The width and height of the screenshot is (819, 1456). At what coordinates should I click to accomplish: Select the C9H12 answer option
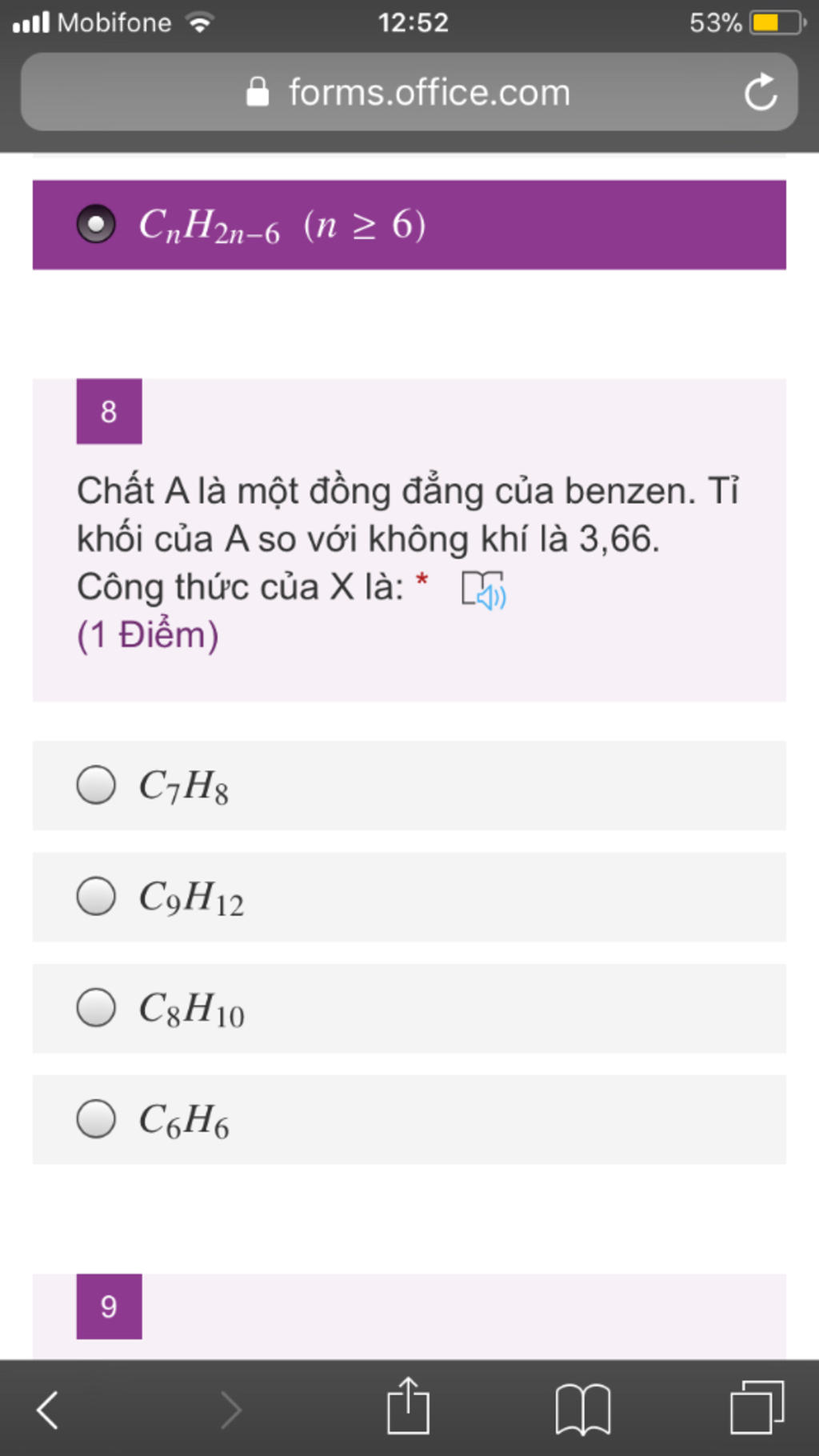409,897
